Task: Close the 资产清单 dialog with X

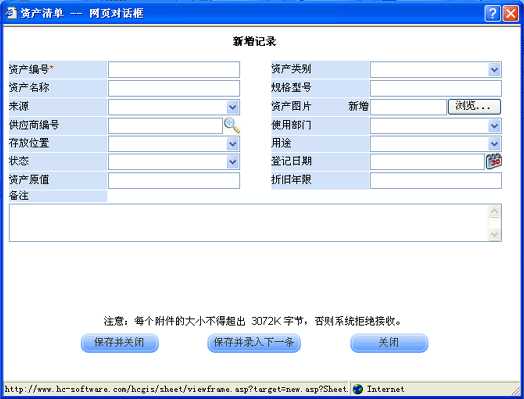Action: [x=511, y=14]
